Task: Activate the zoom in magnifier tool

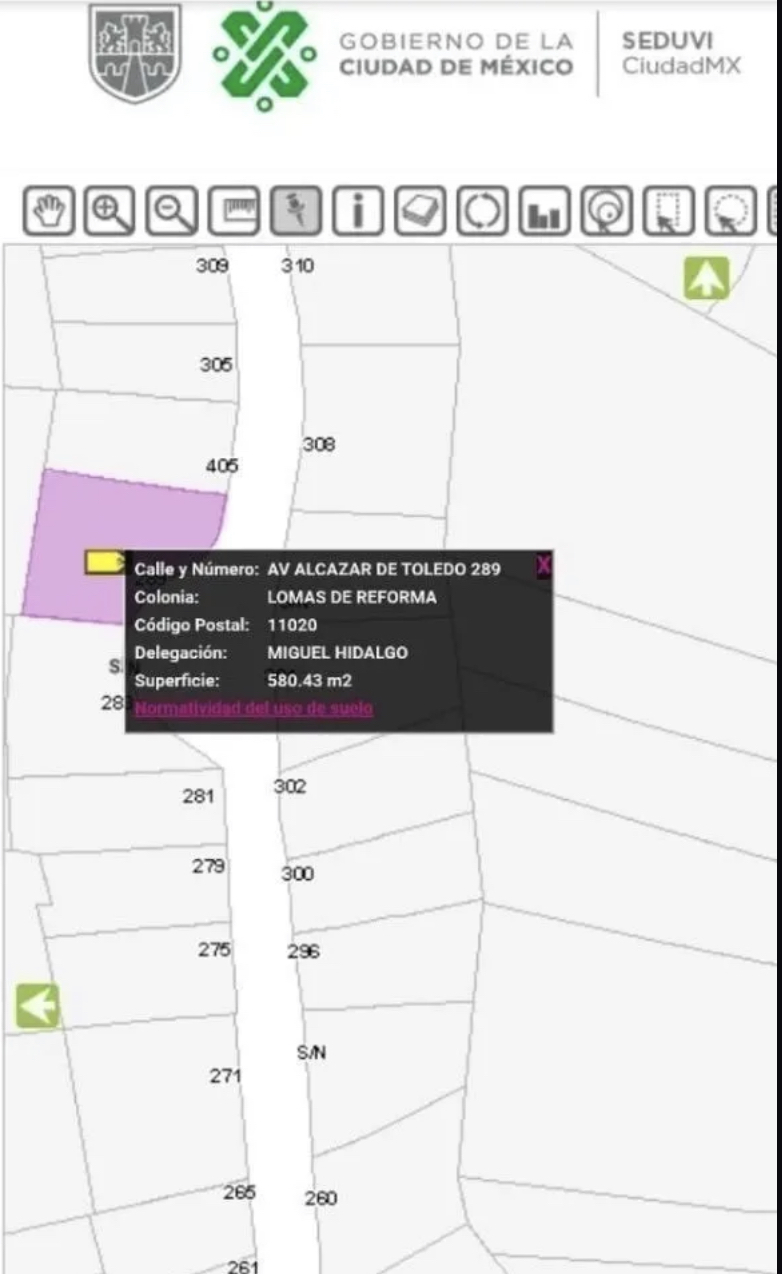Action: (109, 211)
